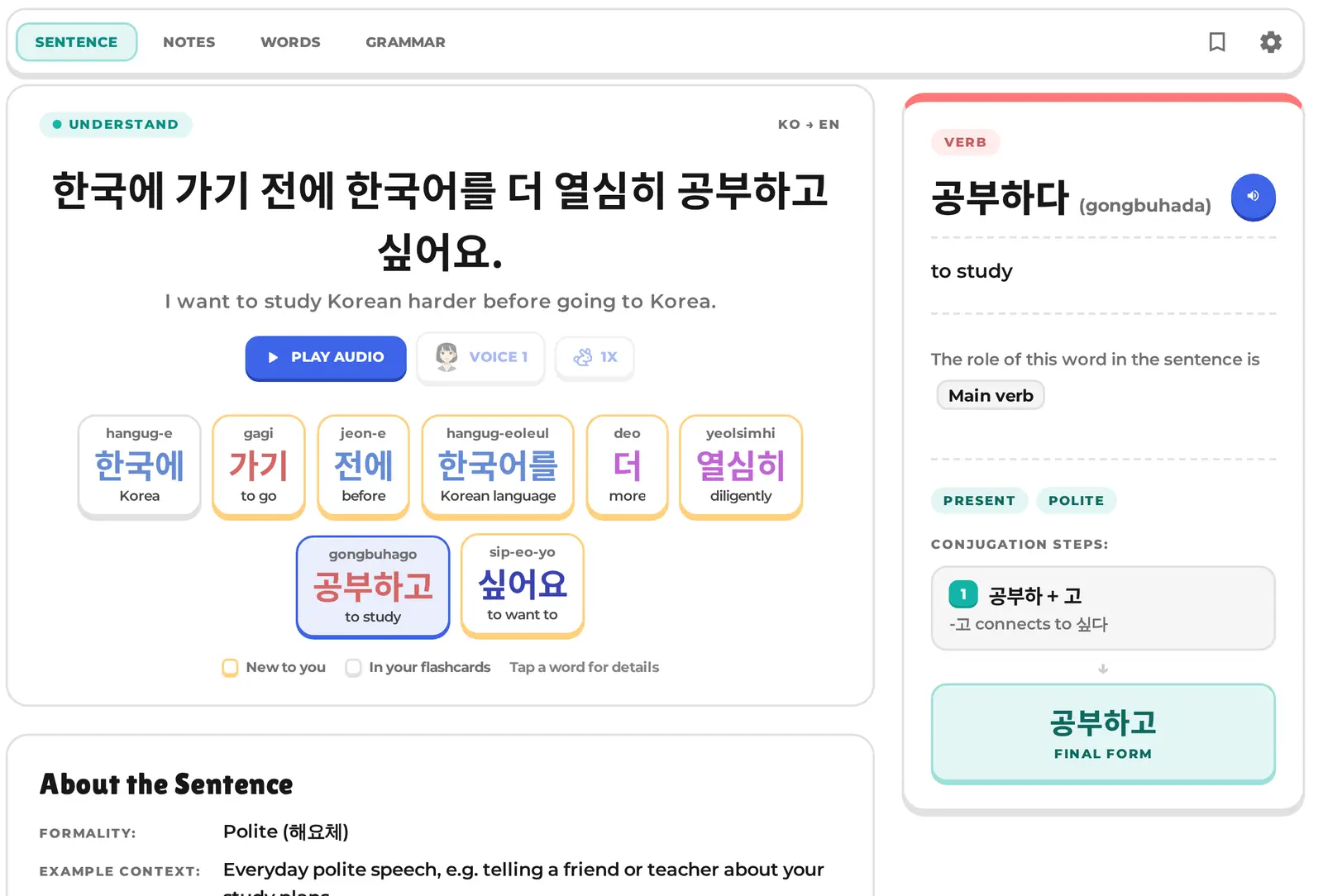1323x896 pixels.
Task: Switch to the Words tab
Action: 290,42
